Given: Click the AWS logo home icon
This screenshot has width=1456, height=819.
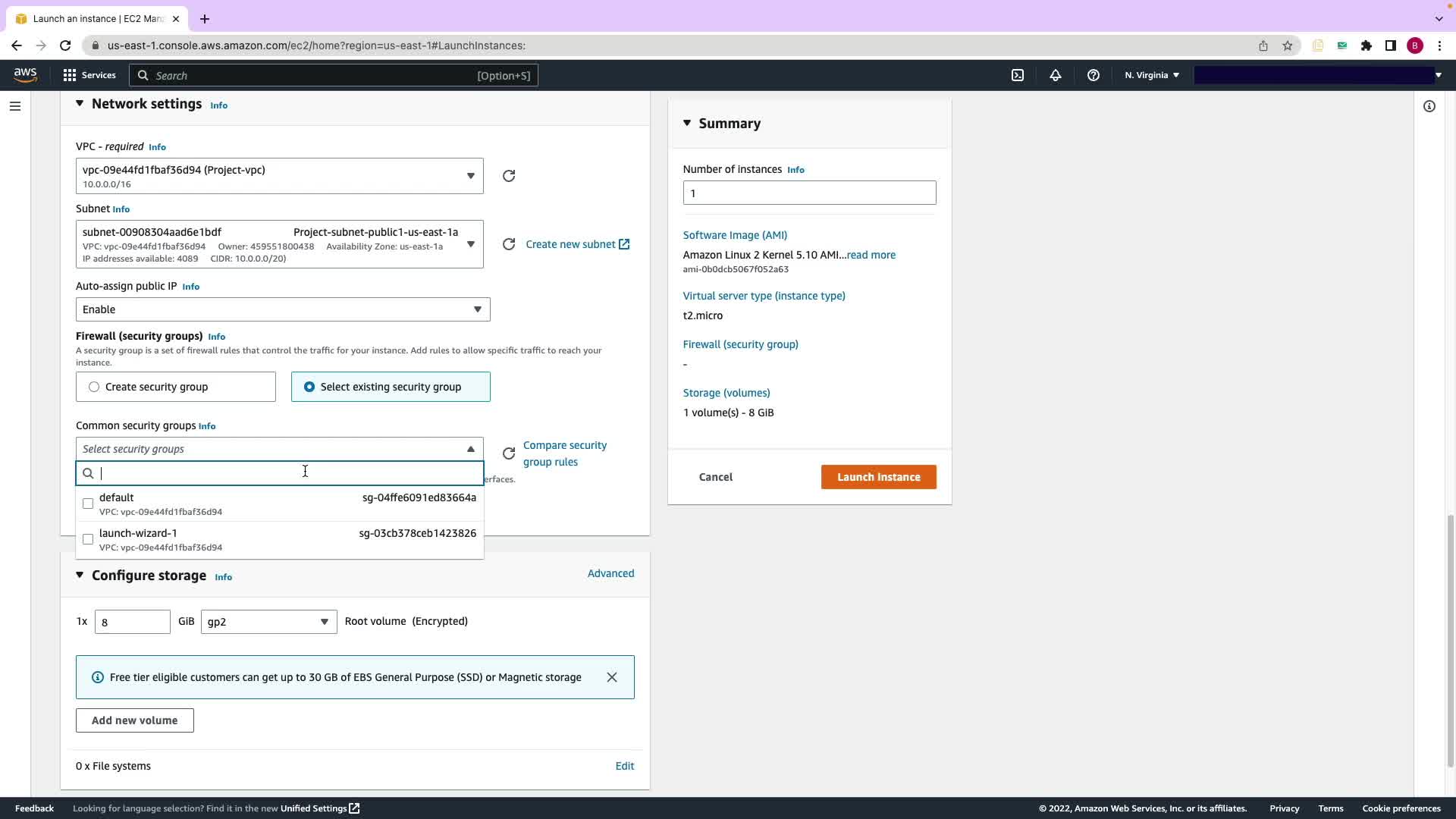Looking at the screenshot, I should [25, 74].
